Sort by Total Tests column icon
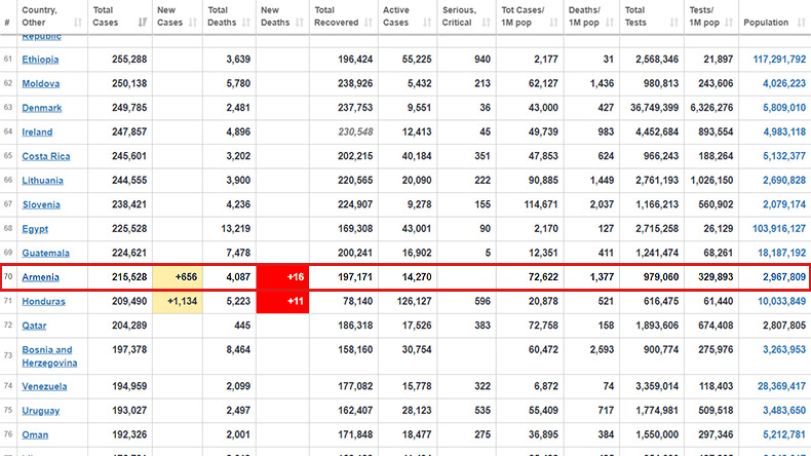This screenshot has height=456, width=811. tap(674, 22)
